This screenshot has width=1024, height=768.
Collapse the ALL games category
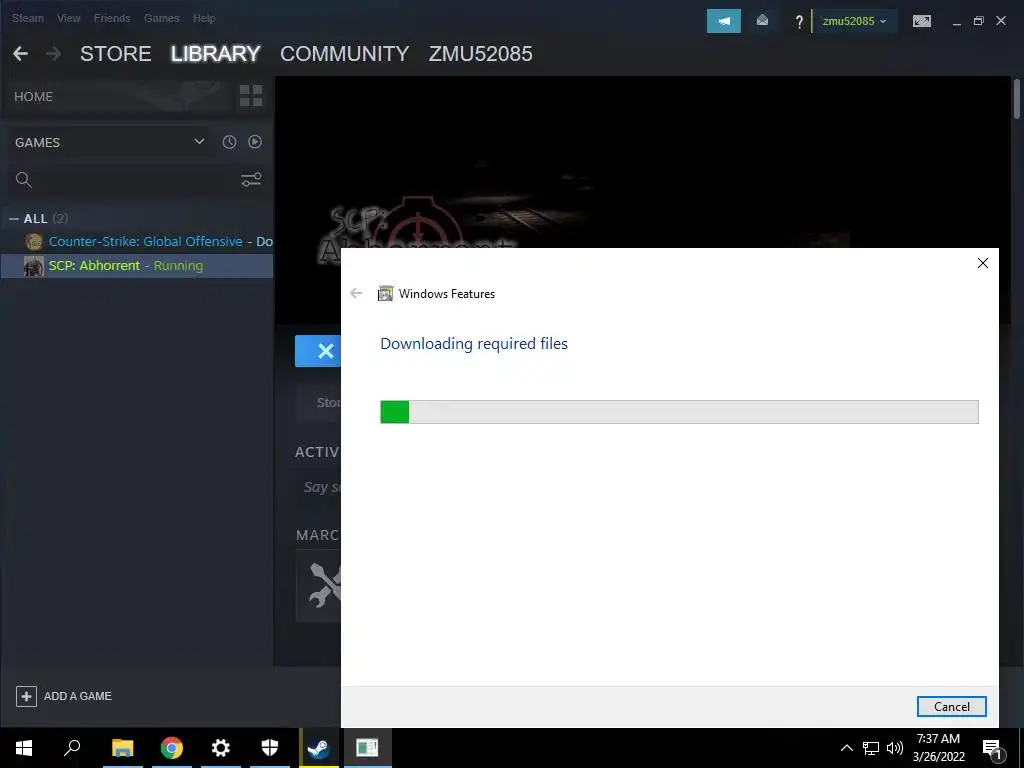tap(14, 219)
